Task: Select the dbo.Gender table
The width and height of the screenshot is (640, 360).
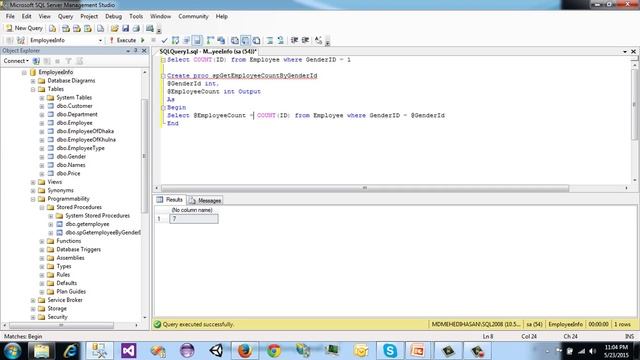Action: pos(71,156)
